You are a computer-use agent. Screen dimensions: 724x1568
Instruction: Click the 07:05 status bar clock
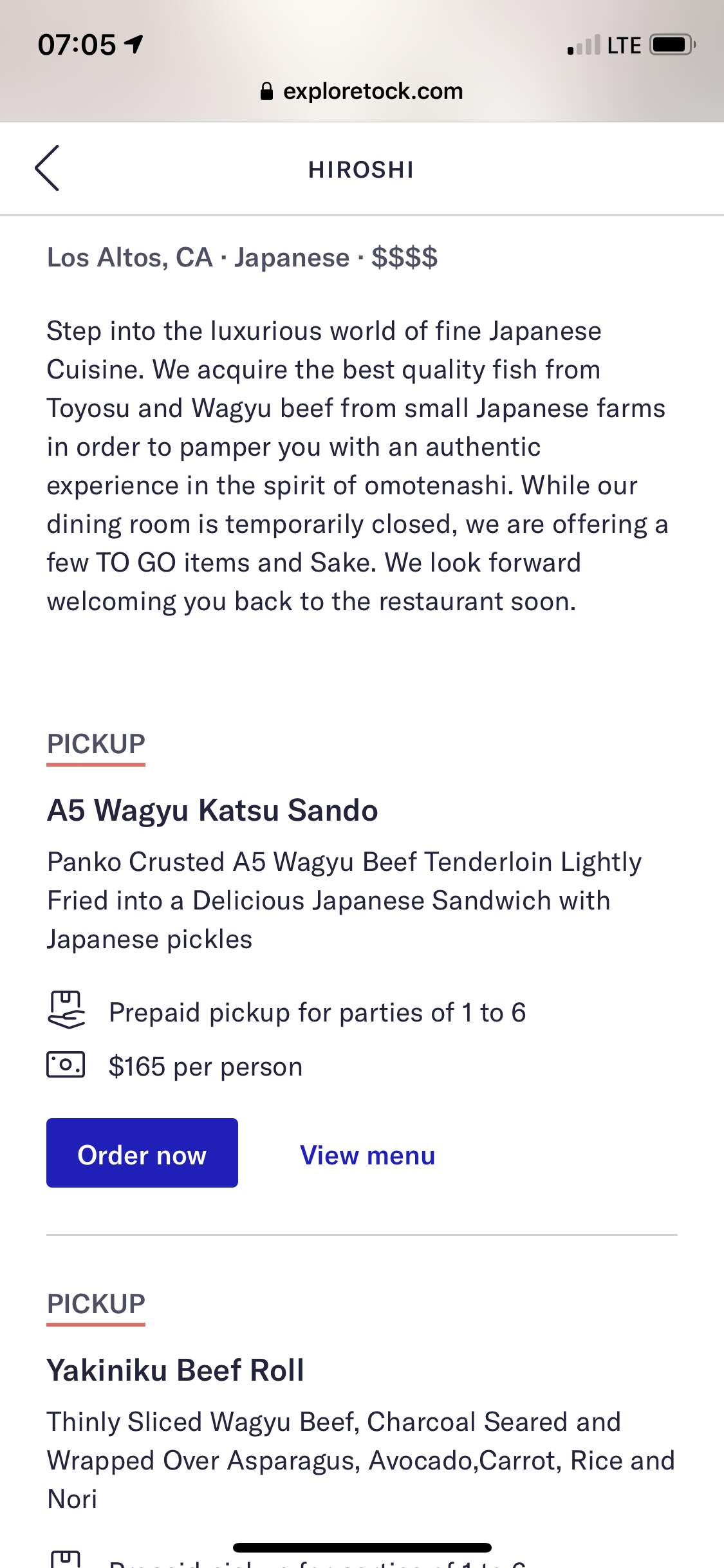tap(77, 45)
